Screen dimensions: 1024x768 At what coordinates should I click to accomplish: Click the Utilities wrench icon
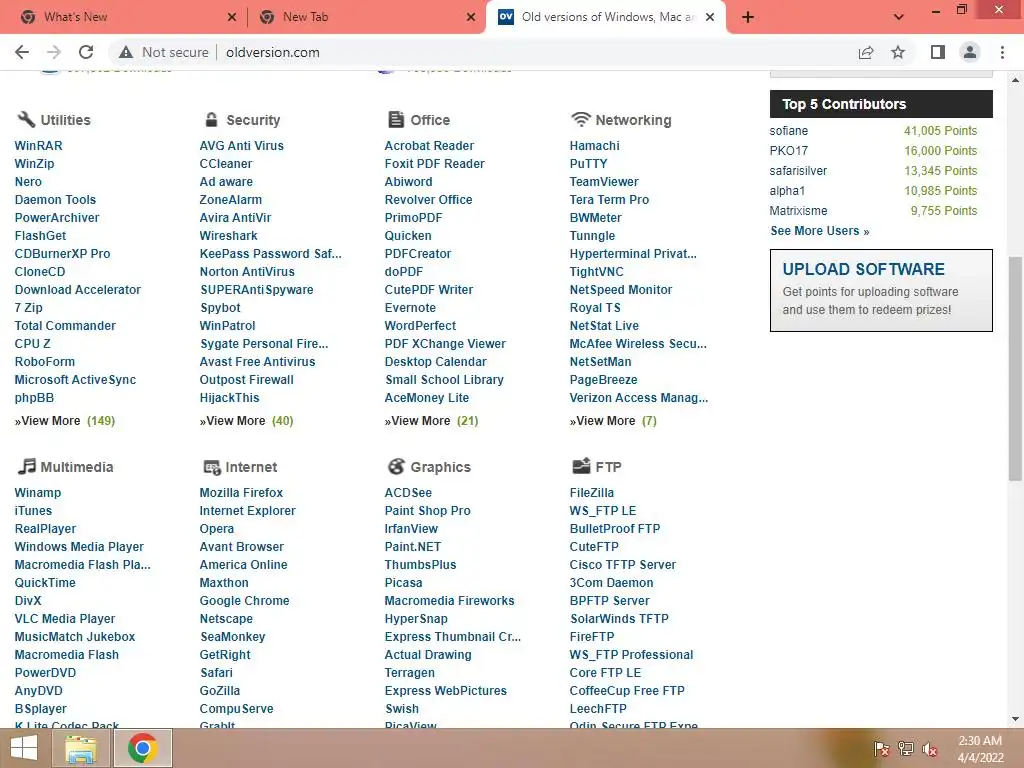click(26, 120)
